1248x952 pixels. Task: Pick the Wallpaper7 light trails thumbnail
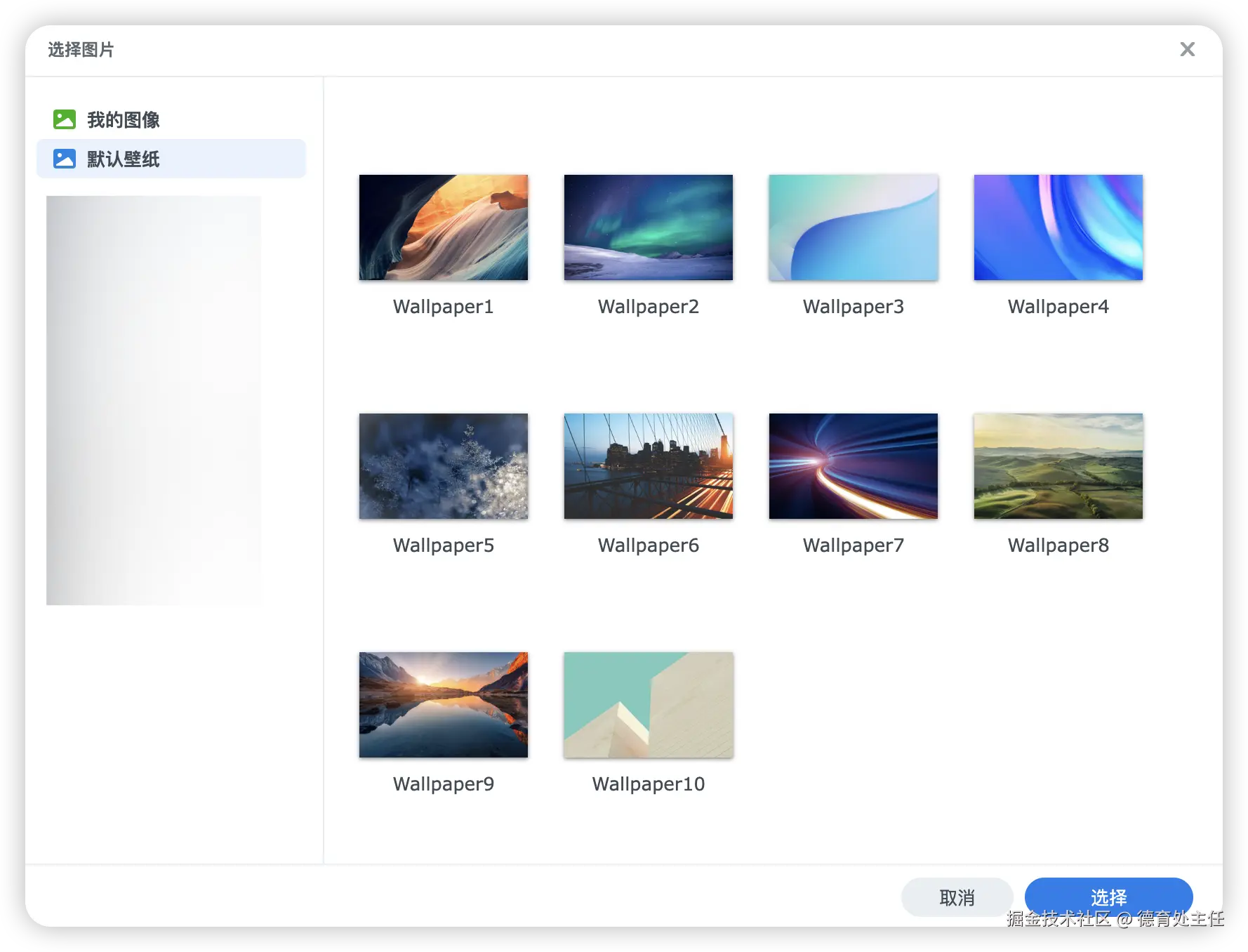(853, 466)
